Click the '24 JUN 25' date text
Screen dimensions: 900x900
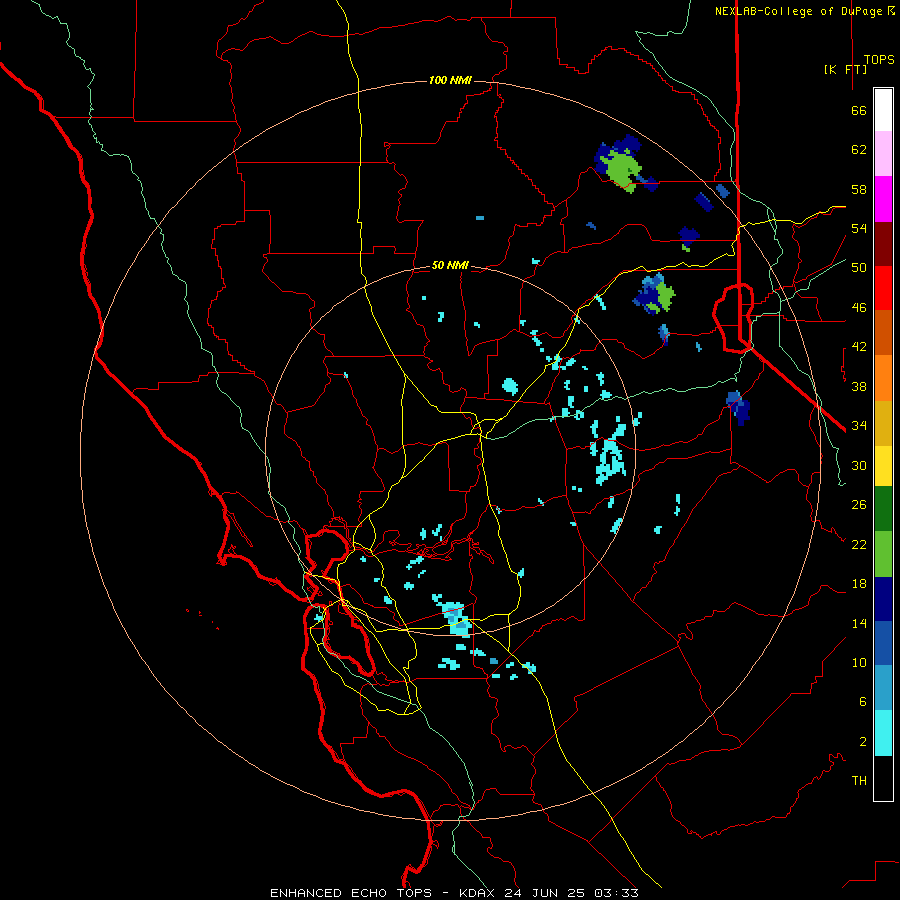544,893
